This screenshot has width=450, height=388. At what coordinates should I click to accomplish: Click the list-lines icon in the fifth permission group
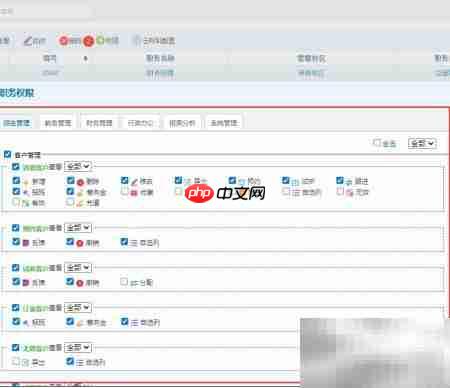(x=80, y=363)
